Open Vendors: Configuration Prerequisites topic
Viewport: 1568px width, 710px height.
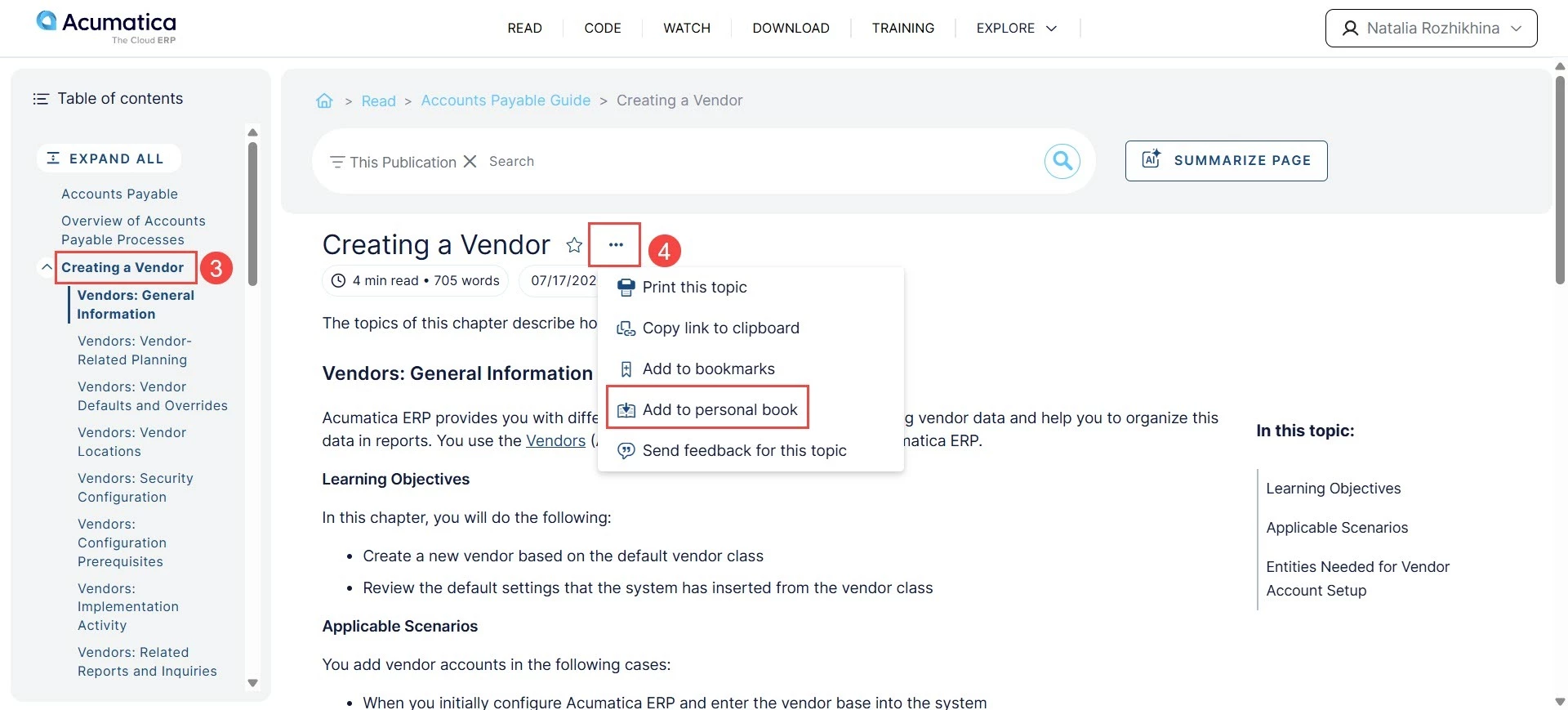(x=122, y=543)
